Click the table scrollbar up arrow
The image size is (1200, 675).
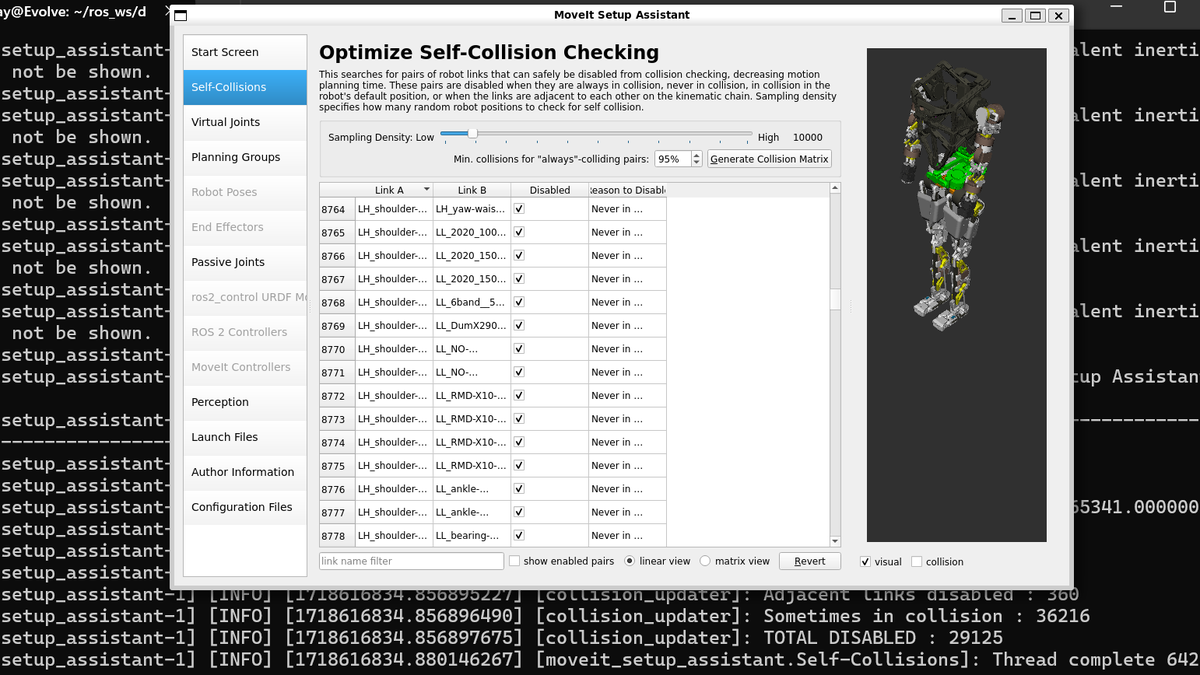[x=835, y=188]
